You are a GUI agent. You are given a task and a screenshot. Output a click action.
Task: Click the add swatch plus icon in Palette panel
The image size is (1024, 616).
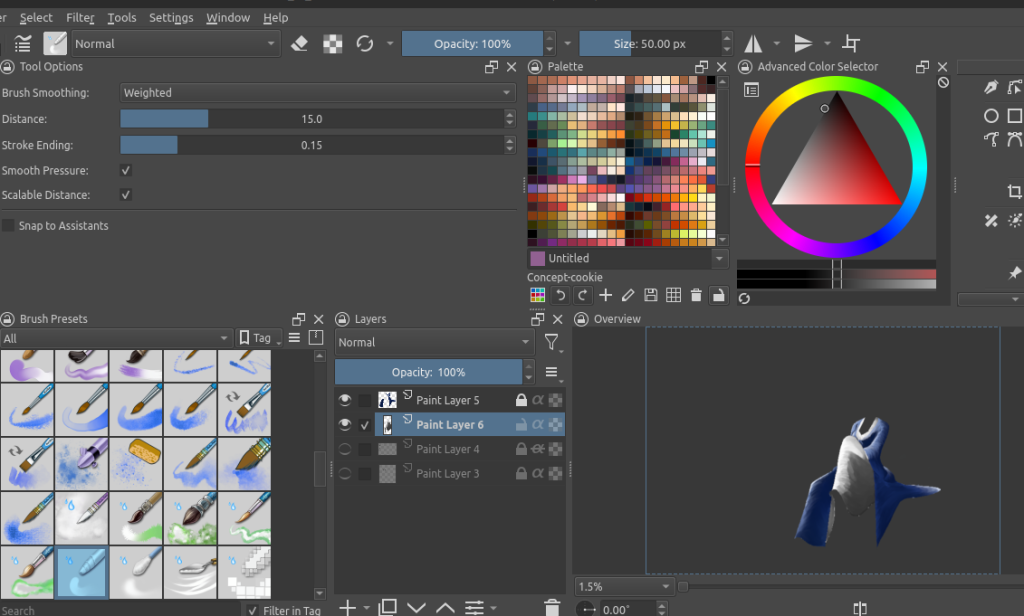pos(605,294)
